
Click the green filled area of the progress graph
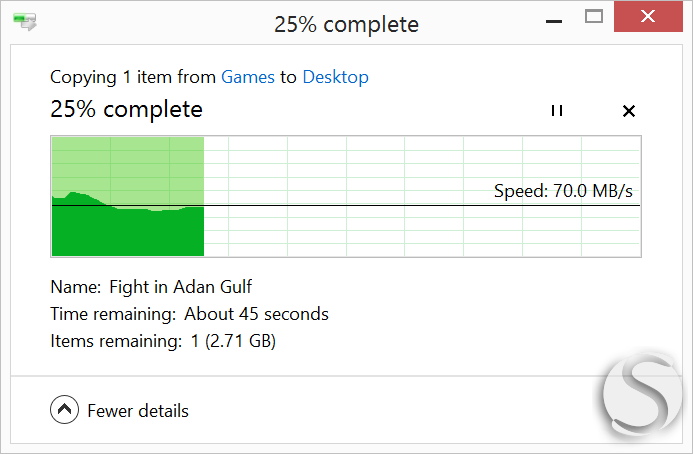click(x=128, y=232)
